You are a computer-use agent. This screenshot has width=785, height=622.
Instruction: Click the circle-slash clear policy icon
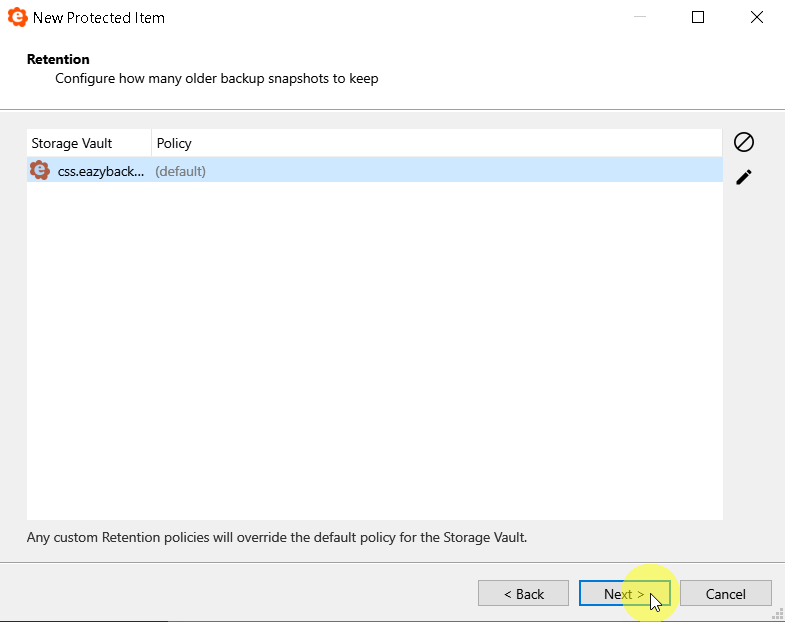coord(743,142)
